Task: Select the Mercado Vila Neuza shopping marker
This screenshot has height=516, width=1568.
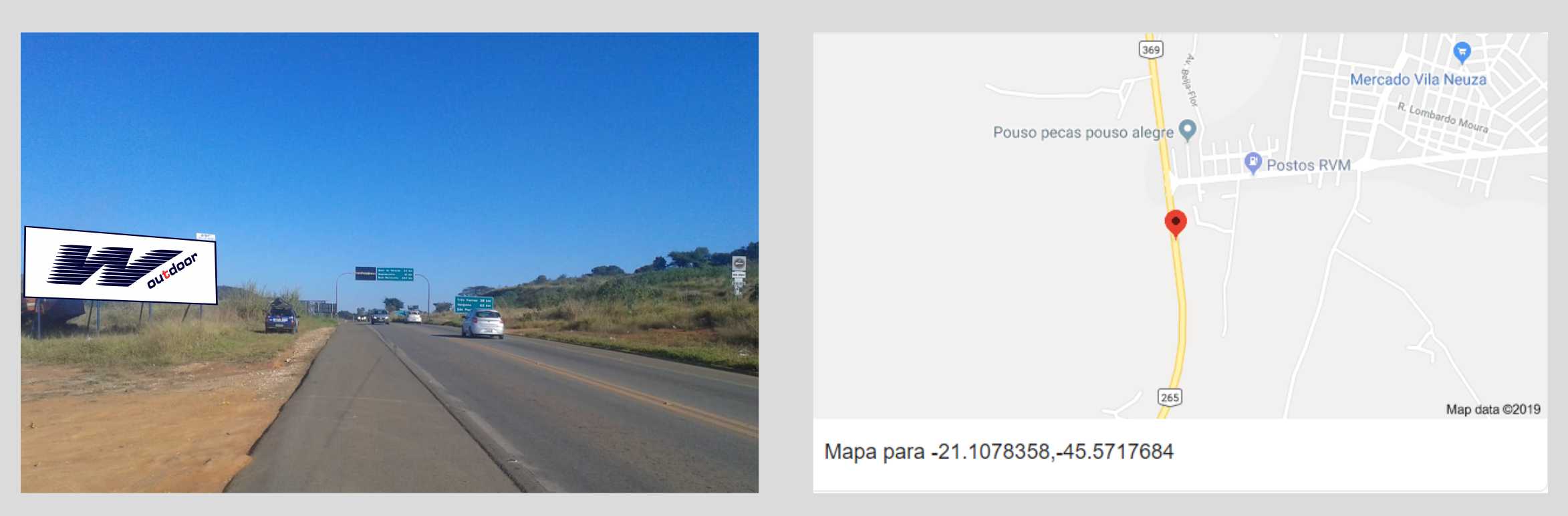Action: [1462, 52]
